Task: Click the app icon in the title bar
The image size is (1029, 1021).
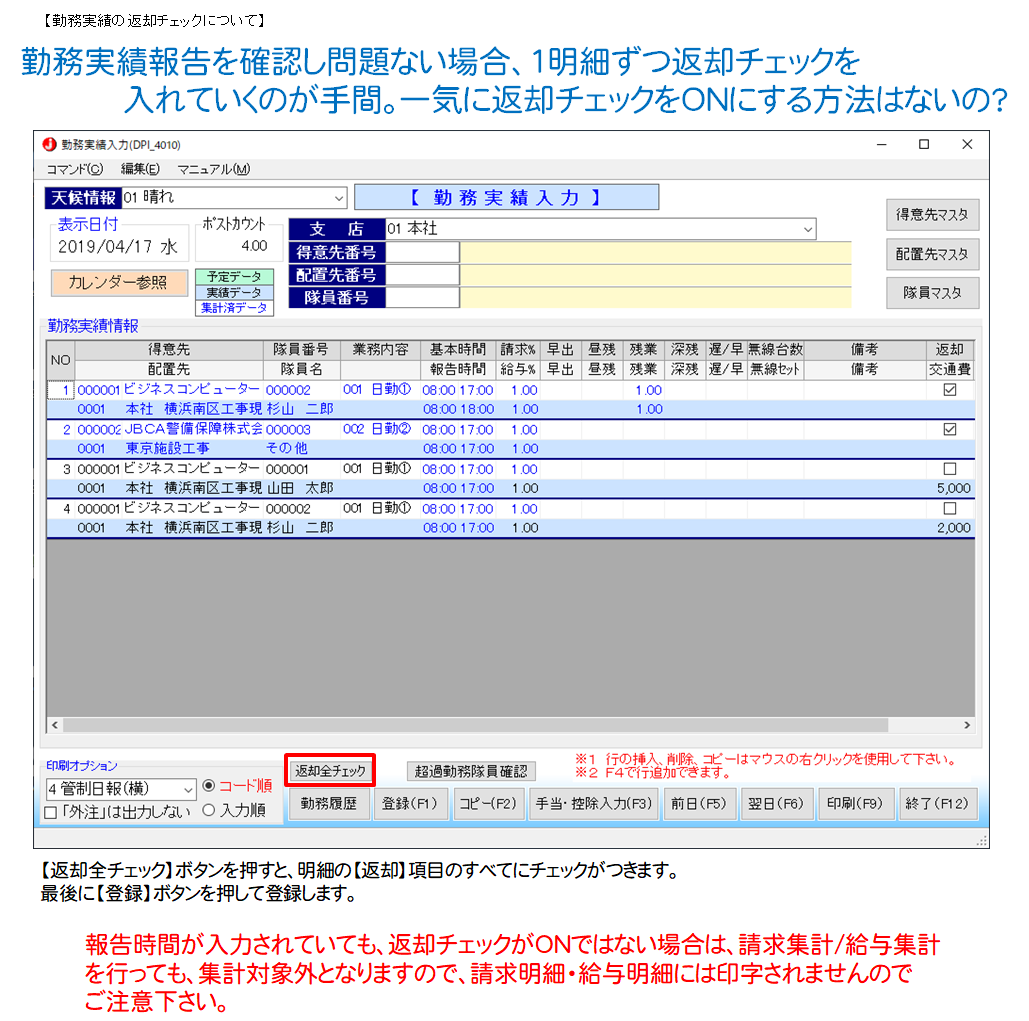Action: tap(49, 145)
